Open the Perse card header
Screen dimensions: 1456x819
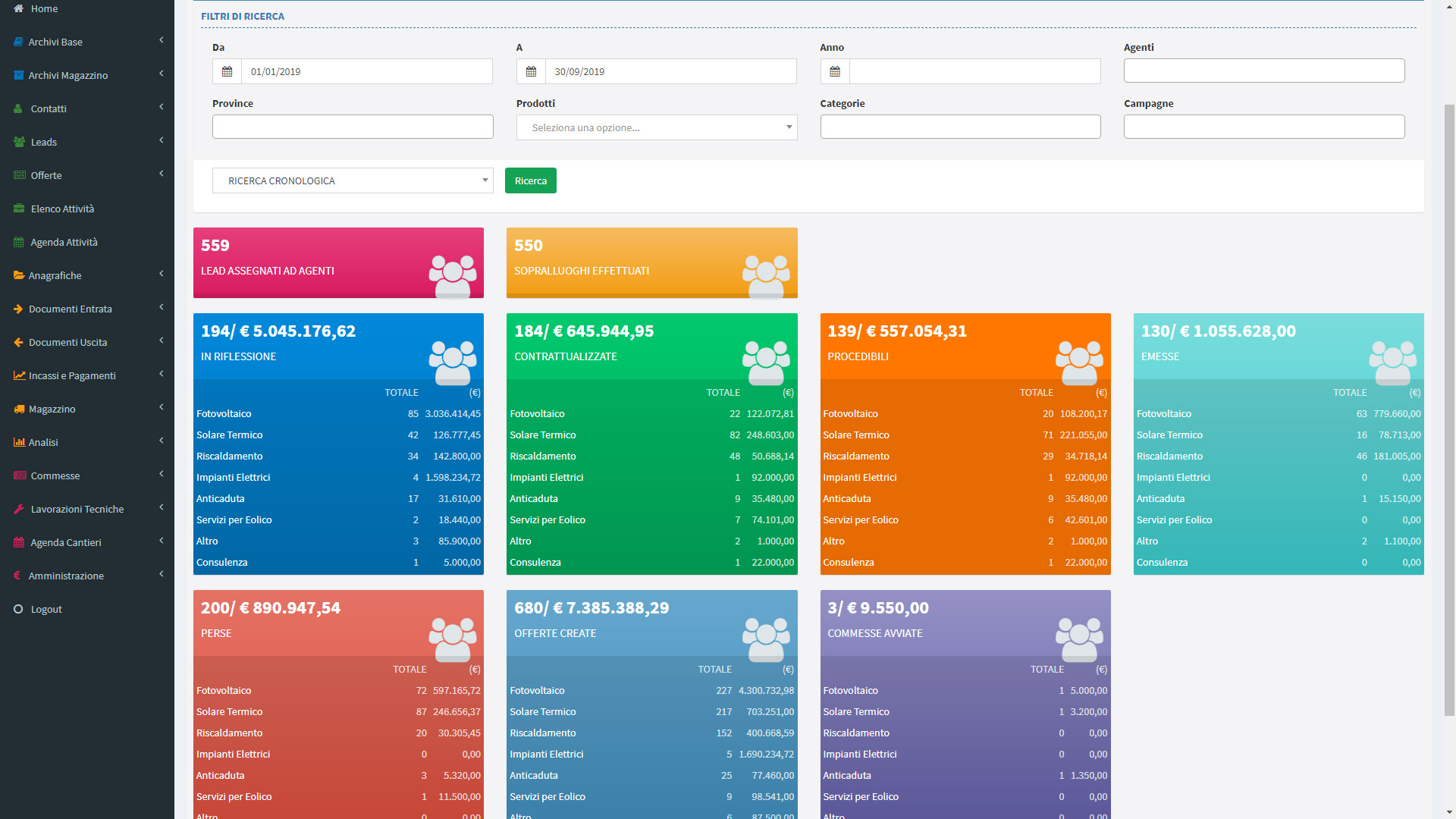pos(338,623)
